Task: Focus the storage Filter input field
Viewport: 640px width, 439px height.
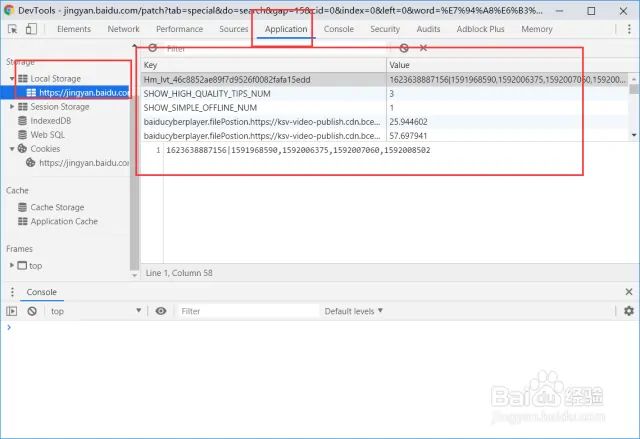Action: (x=276, y=49)
